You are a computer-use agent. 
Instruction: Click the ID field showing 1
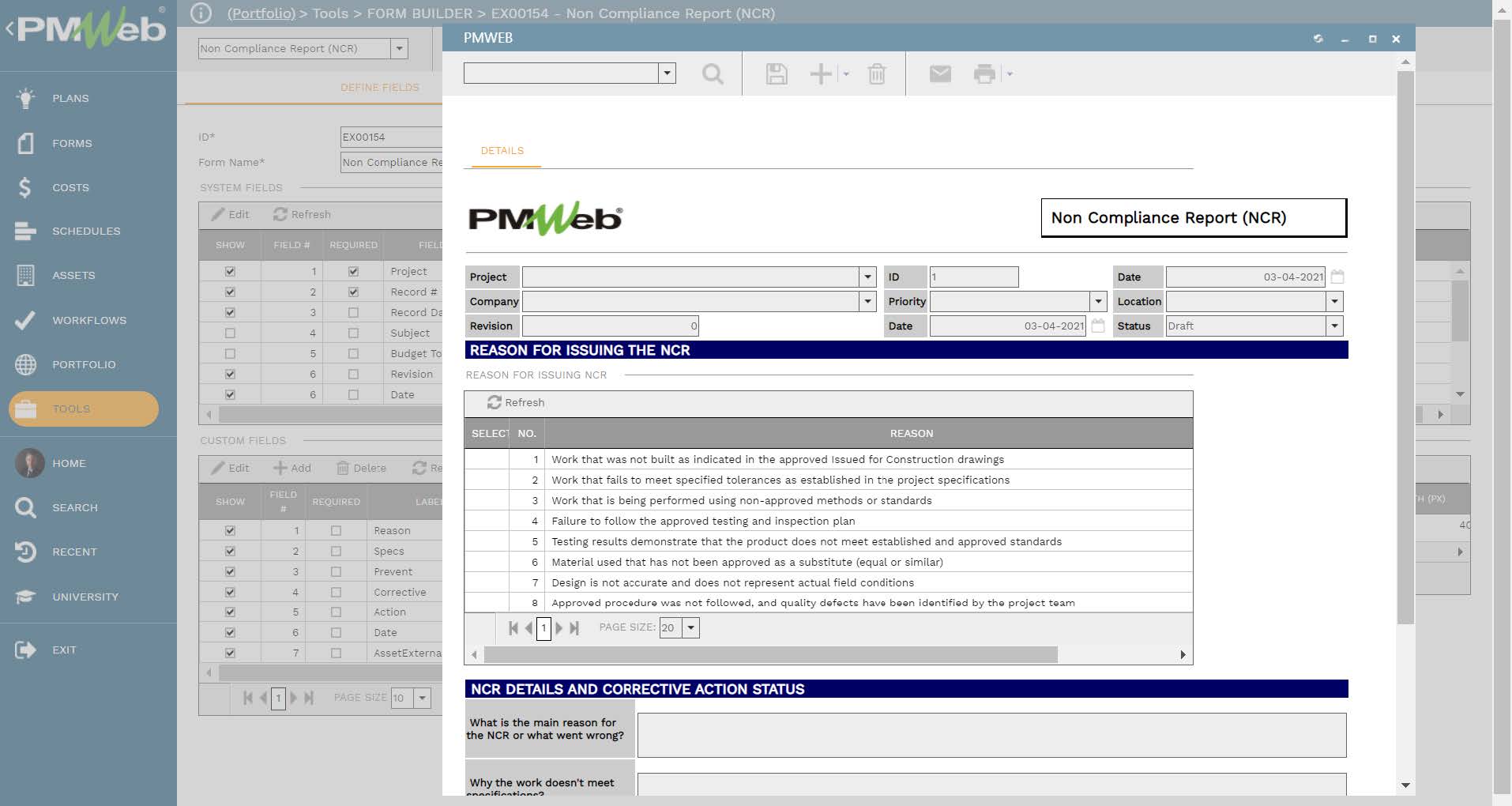[x=974, y=277]
